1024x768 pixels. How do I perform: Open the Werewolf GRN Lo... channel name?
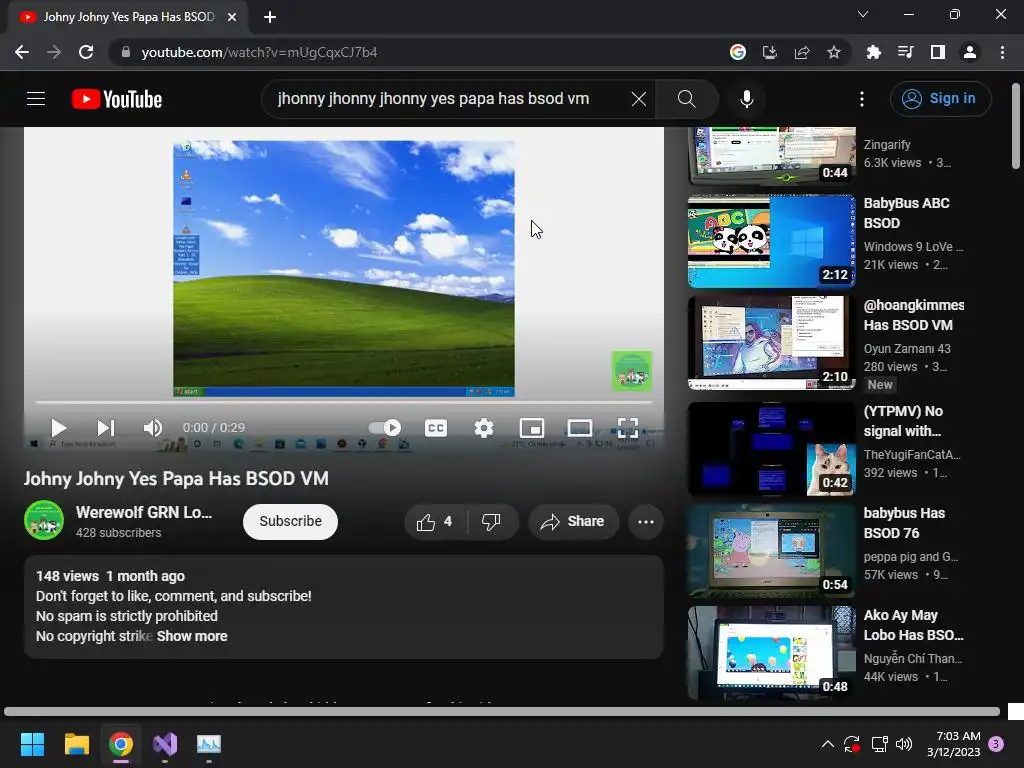(144, 512)
